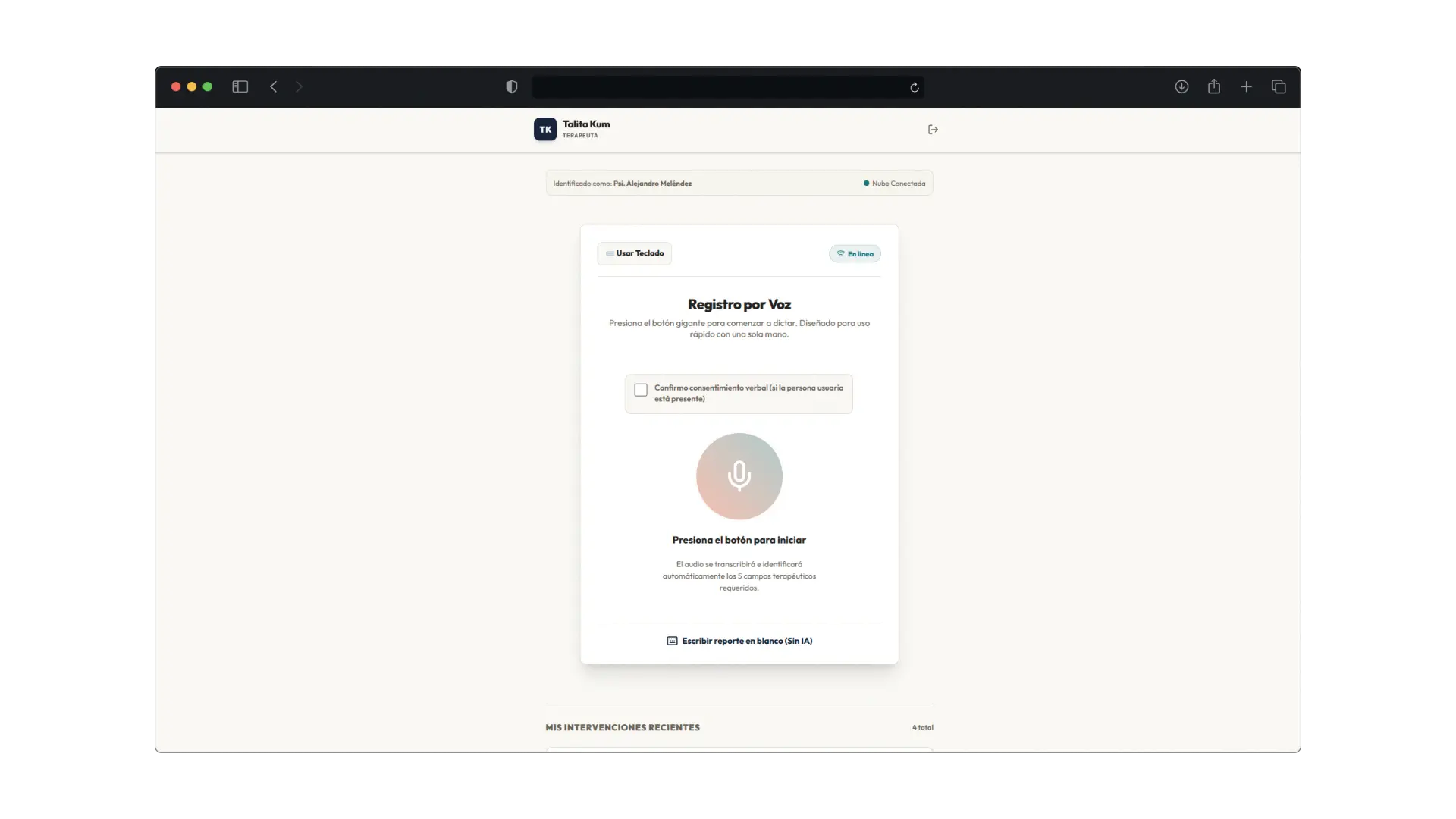Go forward with browser forward arrow
Screen dimensions: 1456x819
tap(299, 86)
